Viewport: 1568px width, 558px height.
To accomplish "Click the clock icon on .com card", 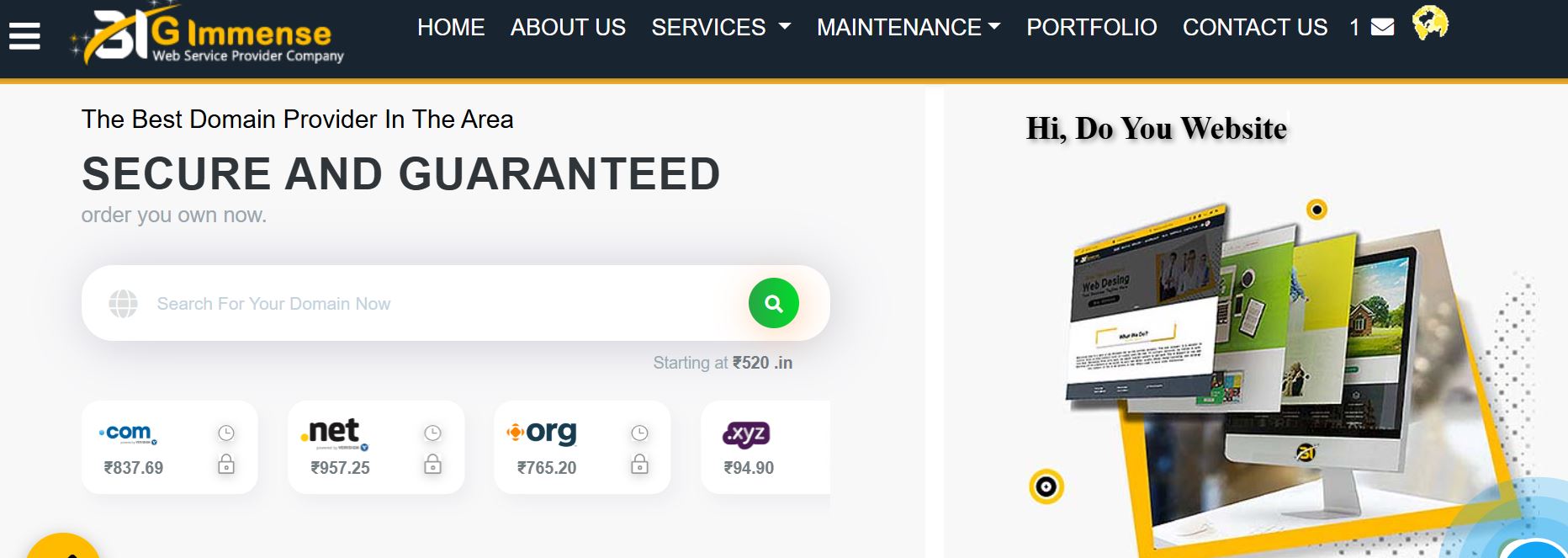I will pos(226,433).
